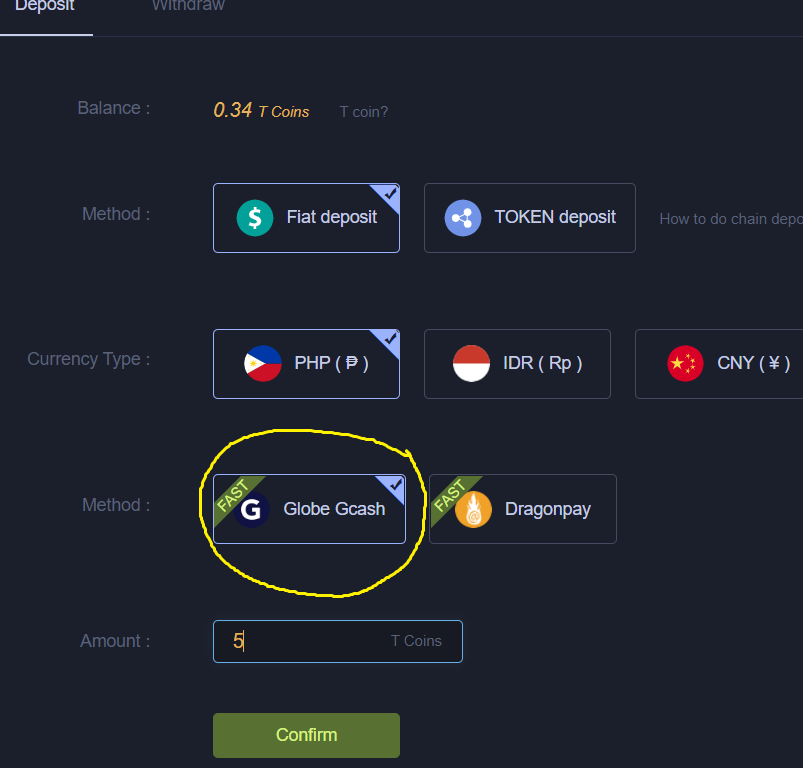This screenshot has height=768, width=803.
Task: Select Dragonpay payment method
Action: click(523, 509)
